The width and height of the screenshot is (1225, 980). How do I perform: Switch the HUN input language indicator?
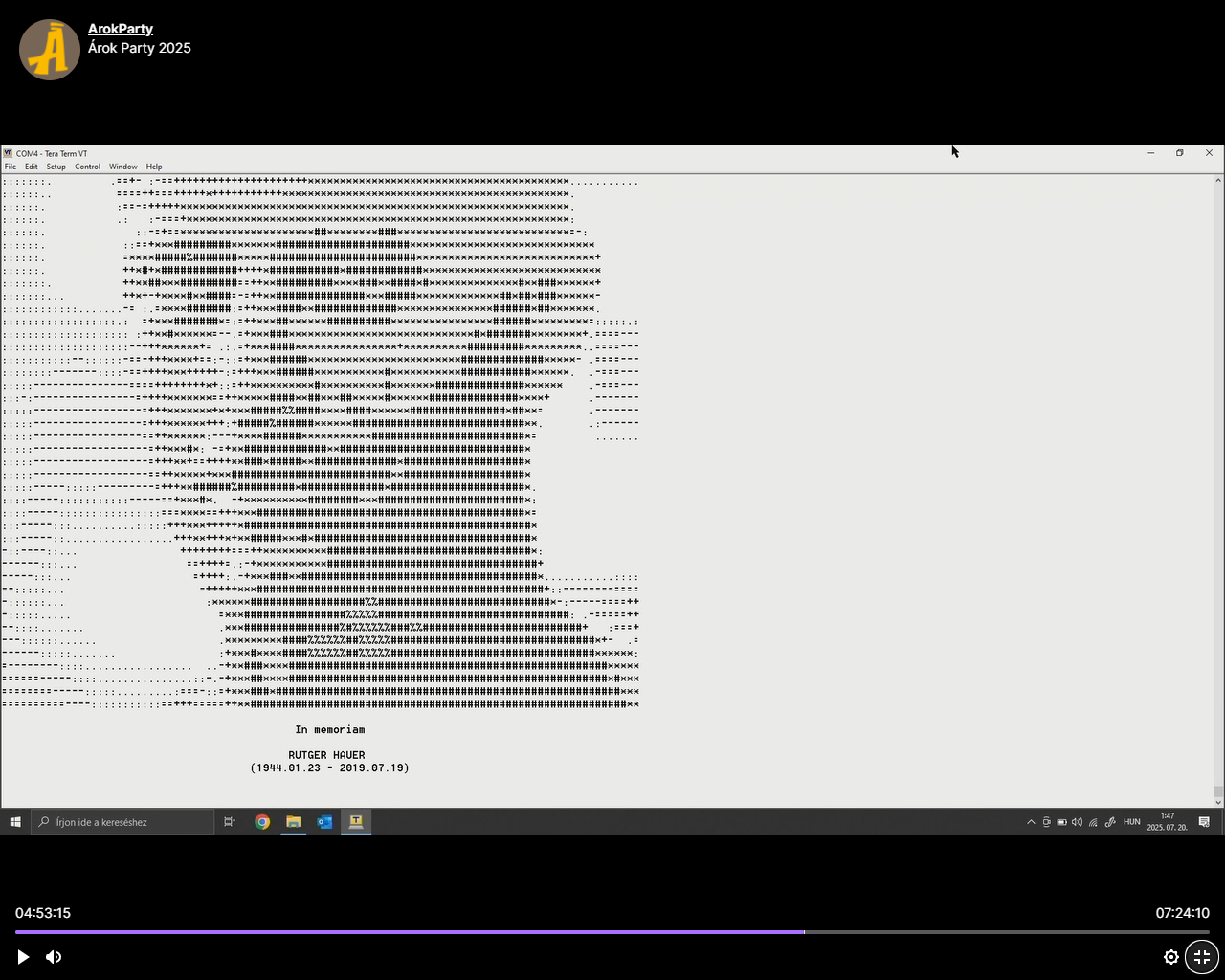pyautogui.click(x=1132, y=822)
